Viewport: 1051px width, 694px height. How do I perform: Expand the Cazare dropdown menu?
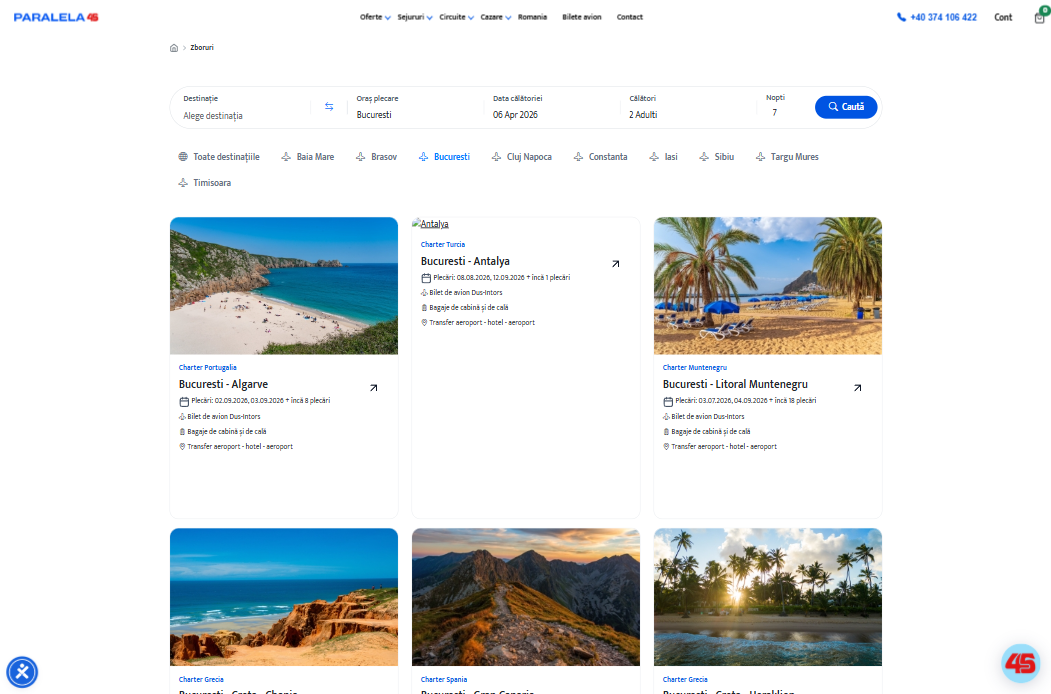(x=495, y=17)
